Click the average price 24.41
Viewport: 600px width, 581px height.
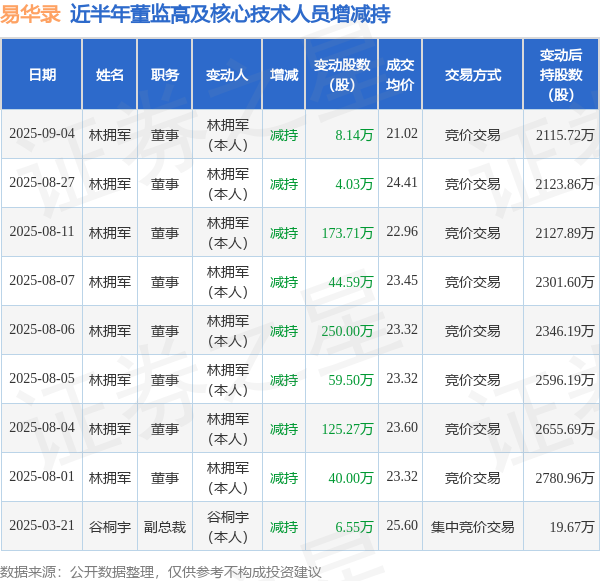(402, 183)
